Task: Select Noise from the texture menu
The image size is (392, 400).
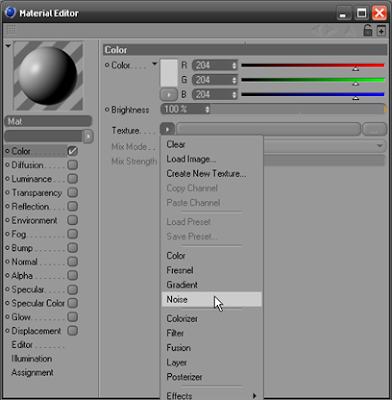Action: tap(212, 299)
